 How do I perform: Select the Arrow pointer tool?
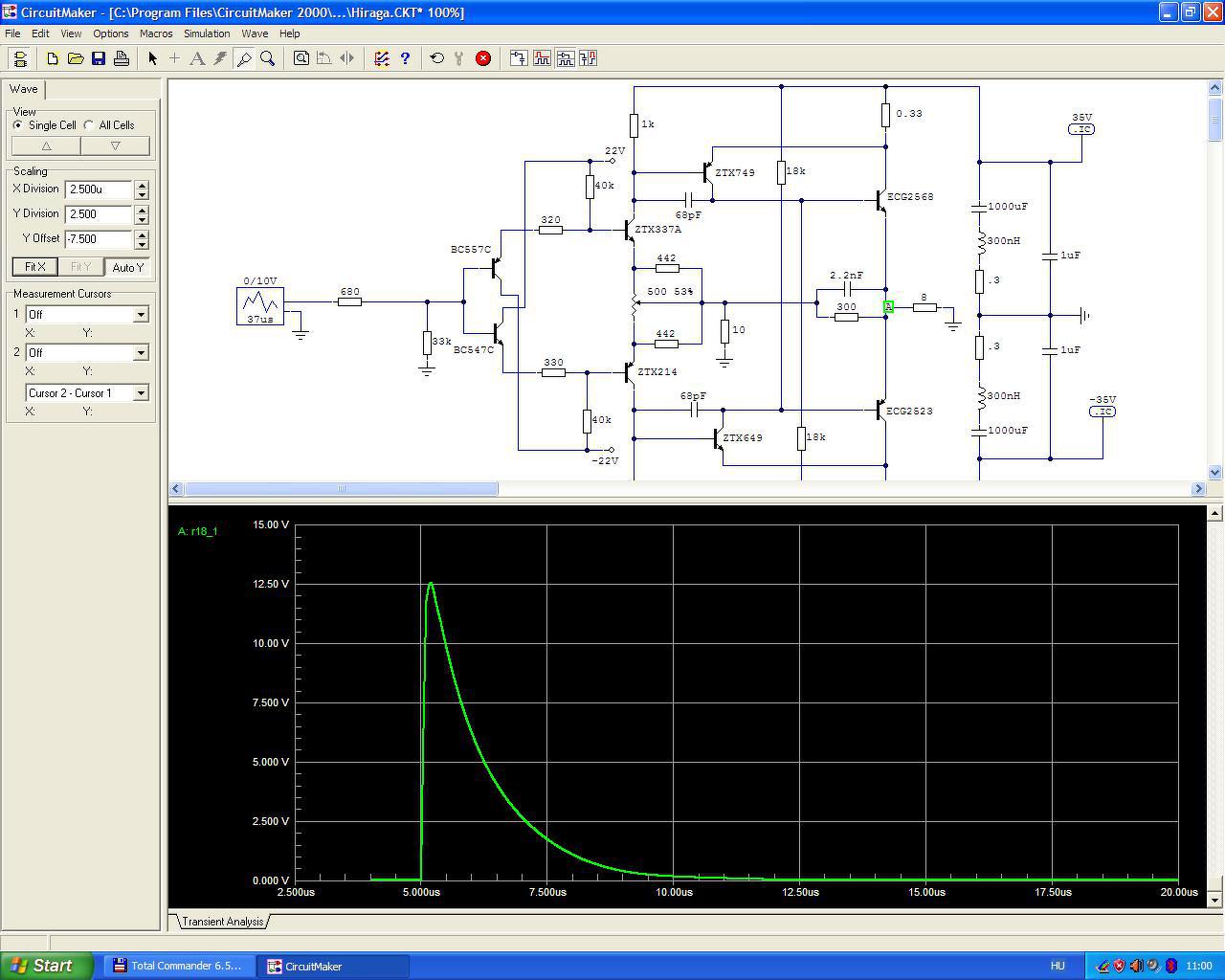point(152,58)
